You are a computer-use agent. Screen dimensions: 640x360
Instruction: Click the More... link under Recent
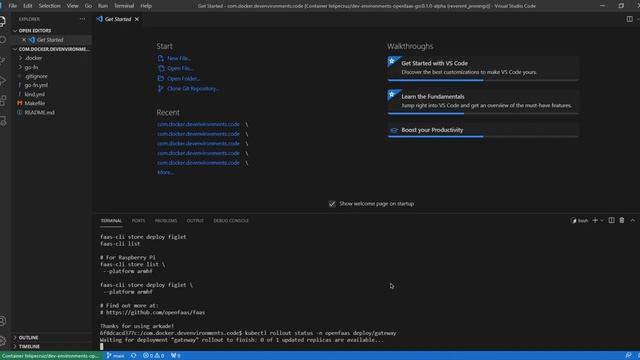coord(165,172)
